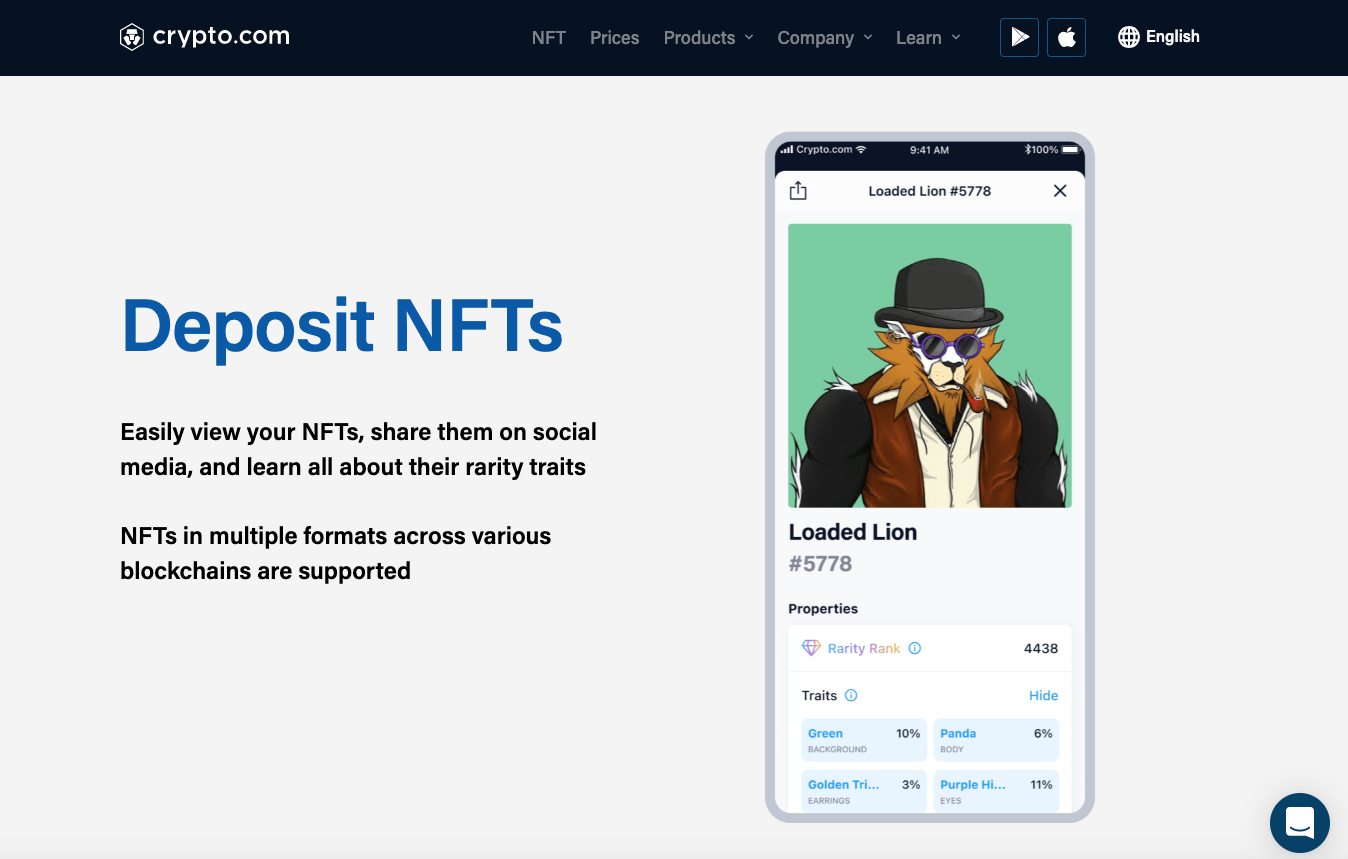This screenshot has width=1348, height=859.
Task: Select the Panda body trait
Action: click(996, 740)
